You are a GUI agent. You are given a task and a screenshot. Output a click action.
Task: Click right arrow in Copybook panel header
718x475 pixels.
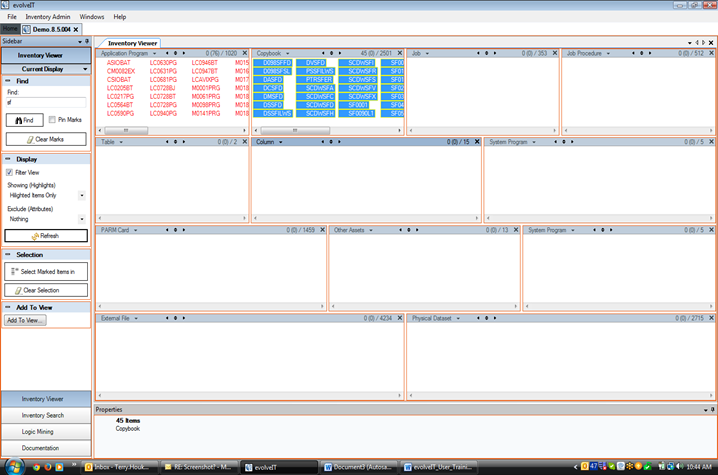pos(340,53)
